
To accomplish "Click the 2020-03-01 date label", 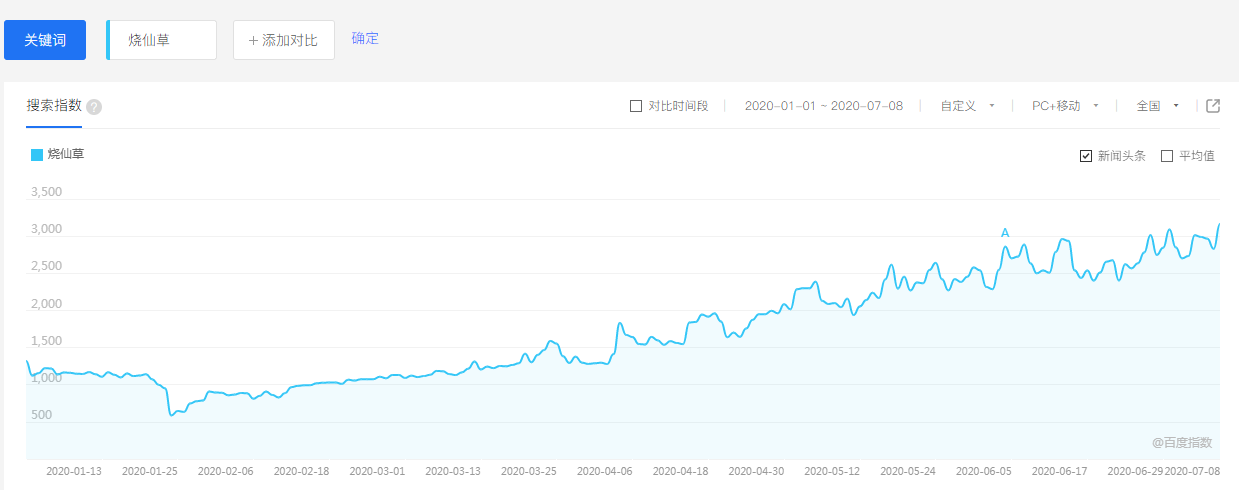I will click(377, 470).
